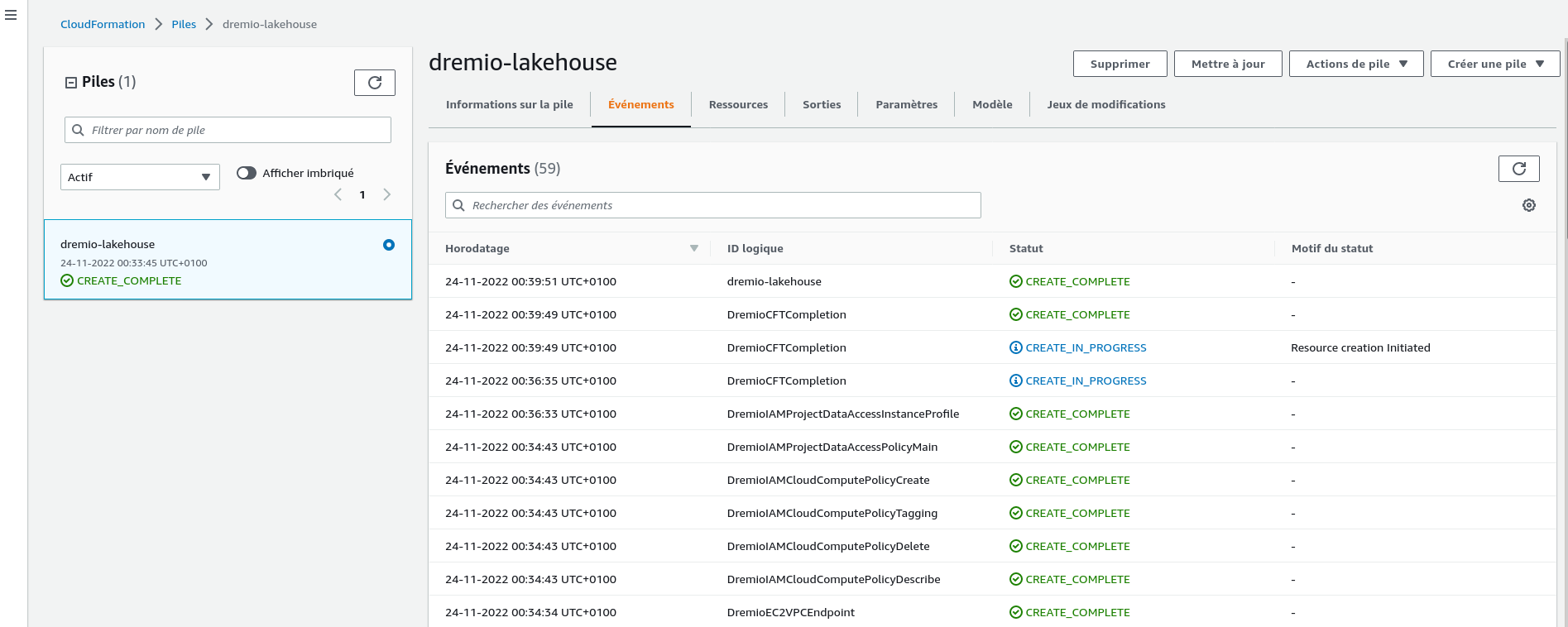Image resolution: width=1568 pixels, height=627 pixels.
Task: Open CloudFormation breadcrumb link
Action: coord(103,25)
